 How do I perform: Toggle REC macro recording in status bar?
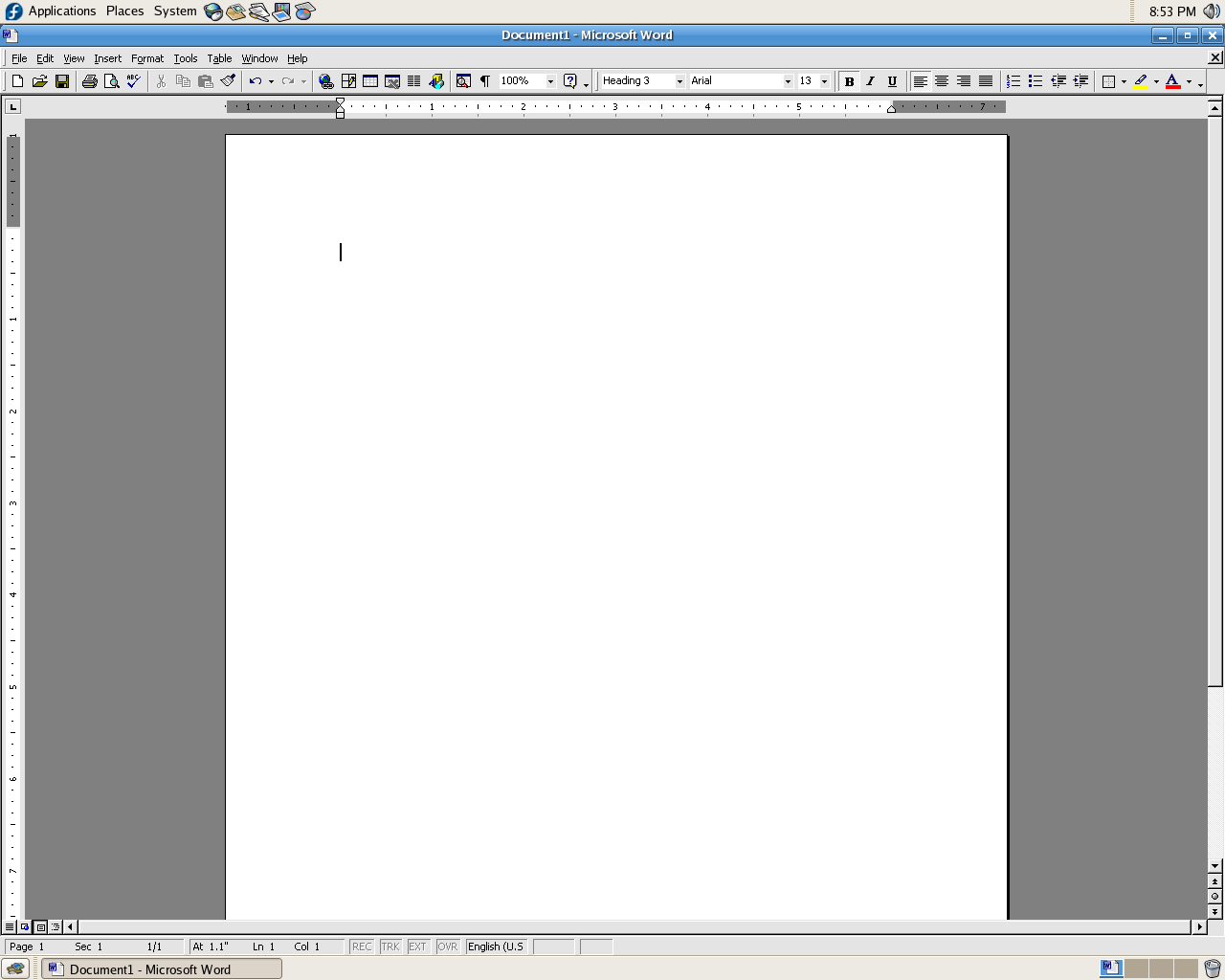(362, 947)
